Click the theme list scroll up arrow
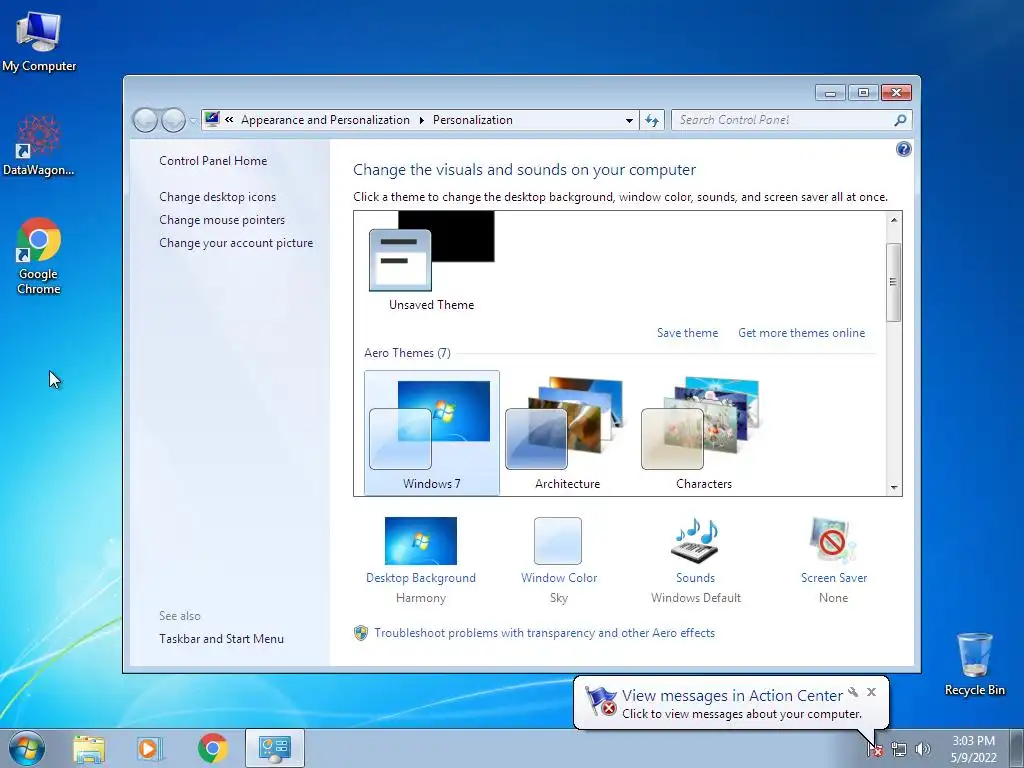 coord(894,220)
